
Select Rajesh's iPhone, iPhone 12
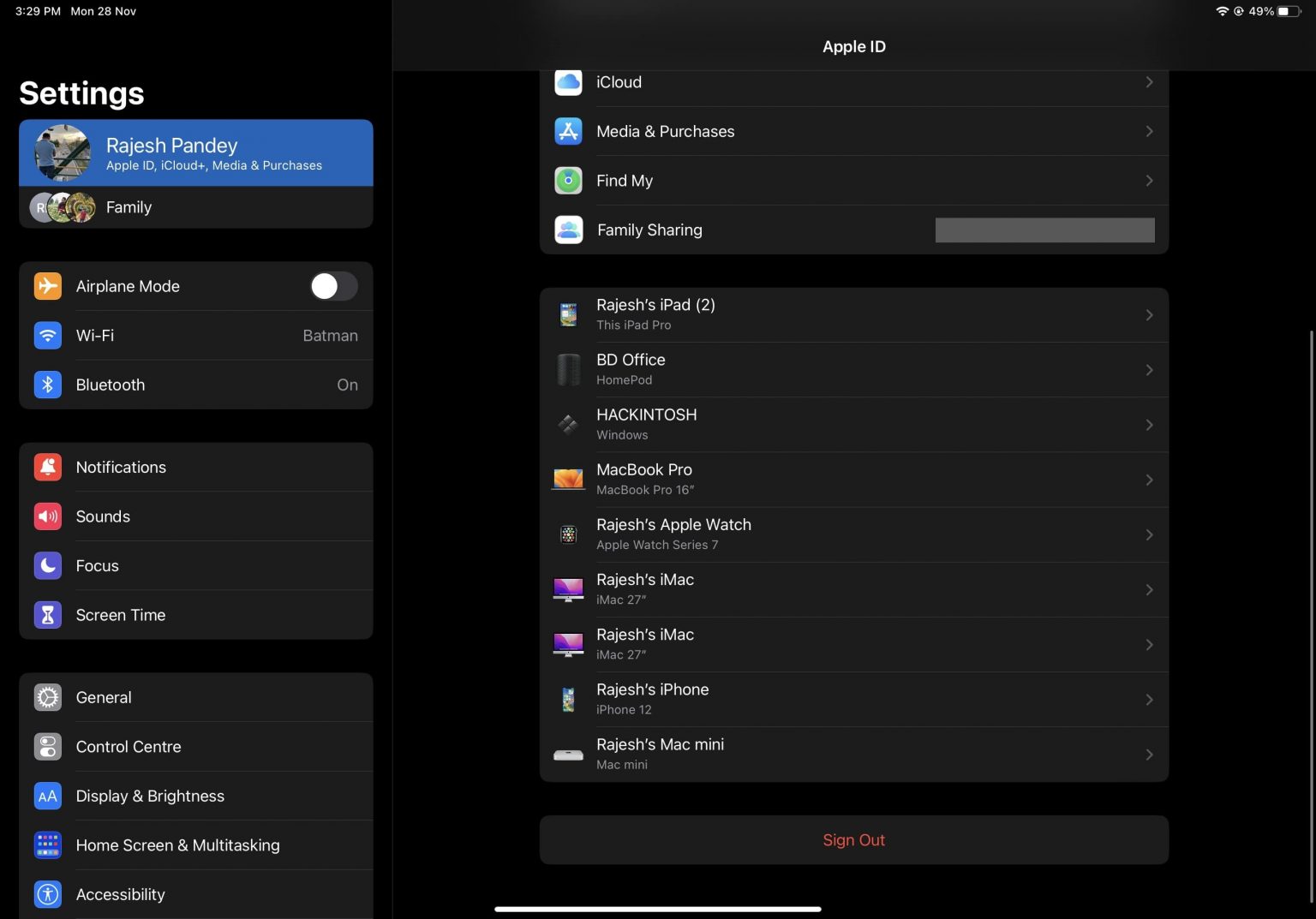click(854, 700)
